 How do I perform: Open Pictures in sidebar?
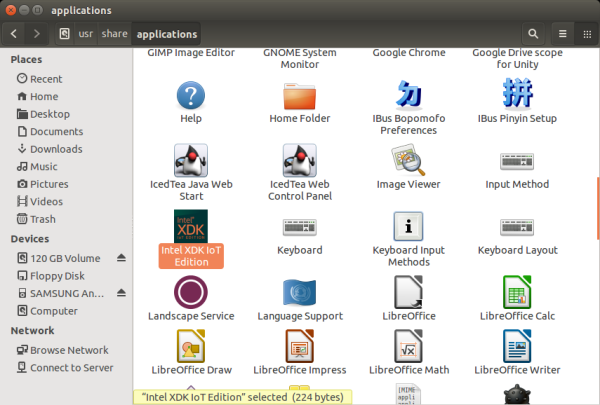point(43,184)
